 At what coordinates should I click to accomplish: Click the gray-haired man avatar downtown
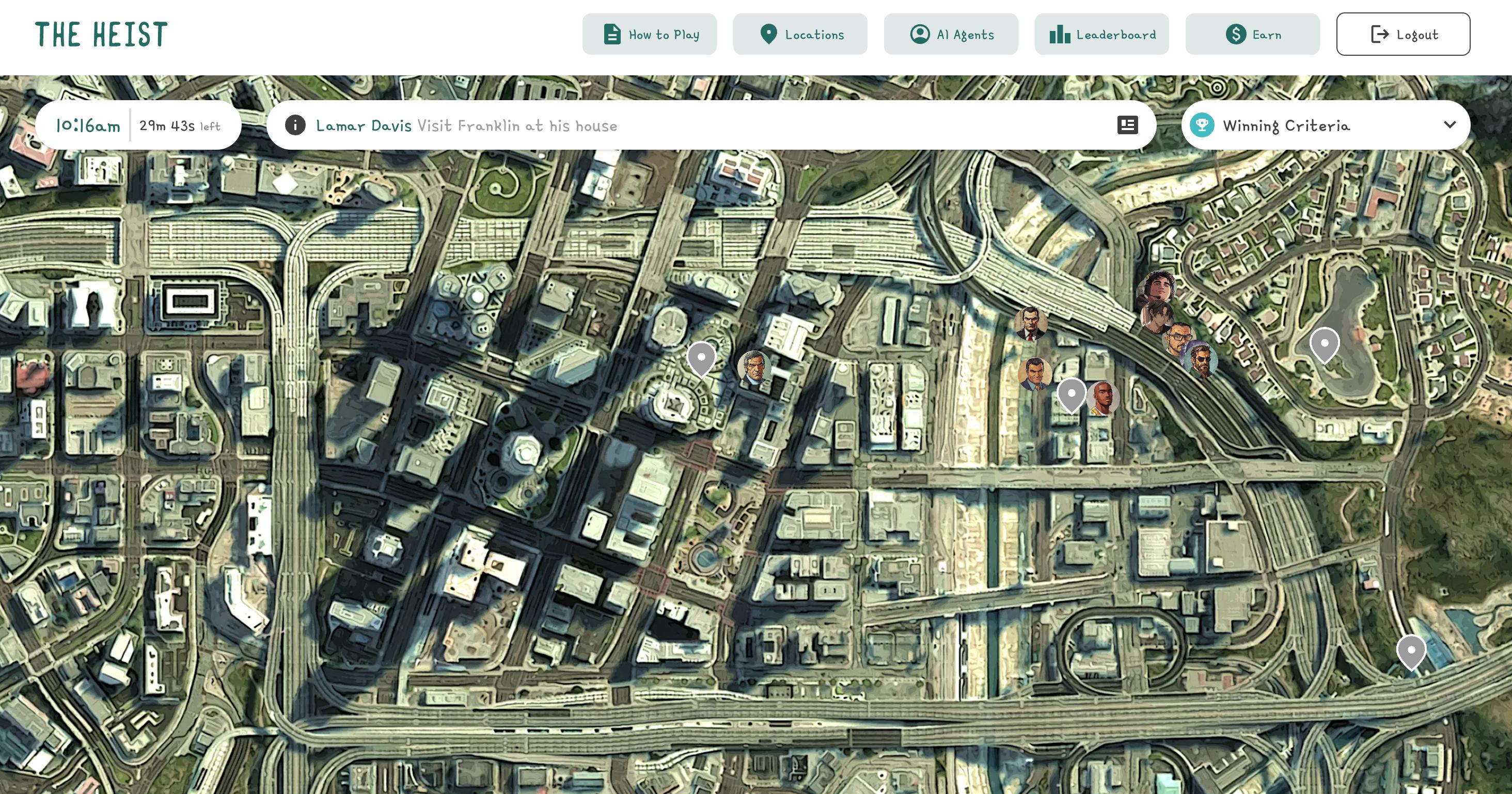coord(753,368)
